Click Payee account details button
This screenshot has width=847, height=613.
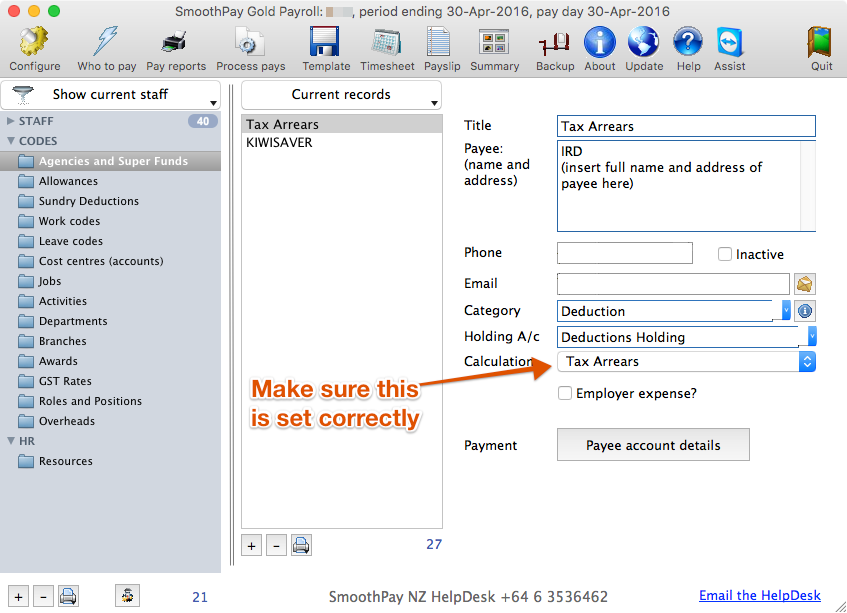coord(653,445)
